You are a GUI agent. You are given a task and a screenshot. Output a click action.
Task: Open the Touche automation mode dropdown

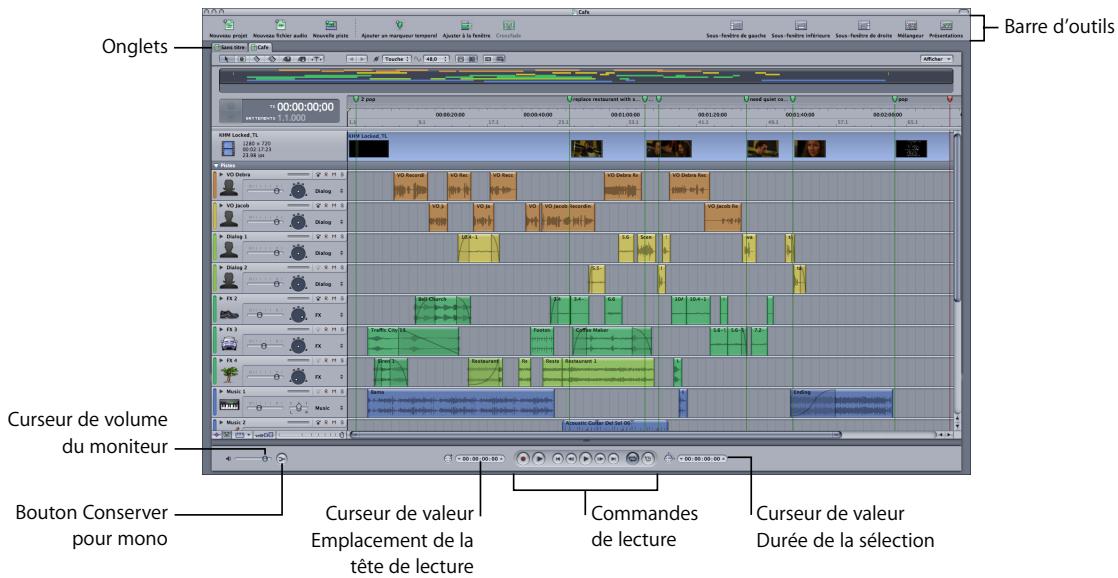click(396, 59)
